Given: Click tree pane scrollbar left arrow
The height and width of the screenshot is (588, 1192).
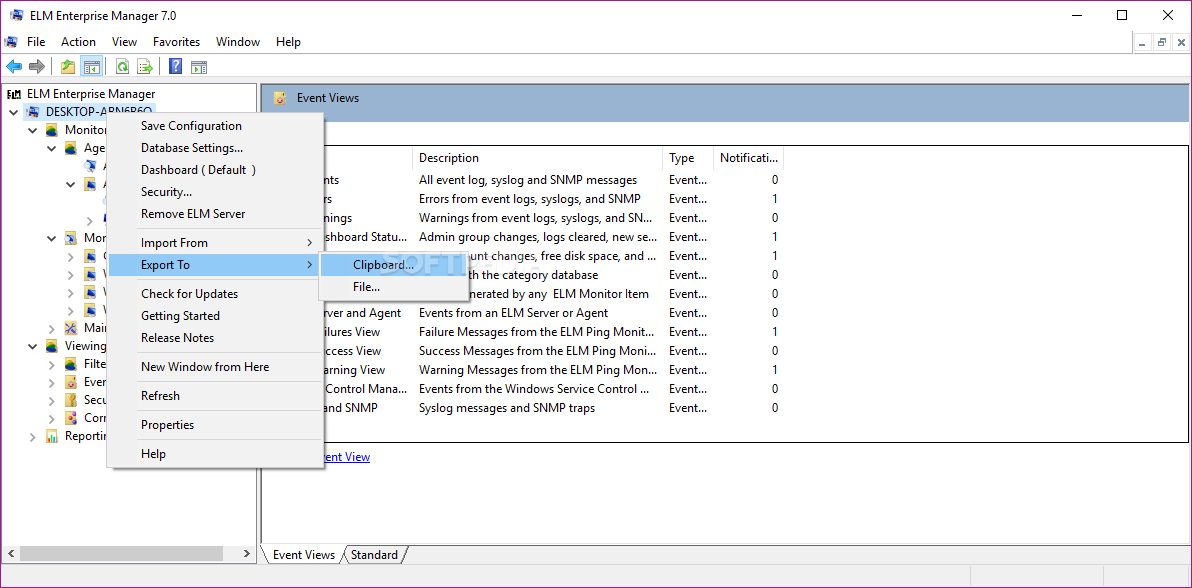Looking at the screenshot, I should pos(10,553).
